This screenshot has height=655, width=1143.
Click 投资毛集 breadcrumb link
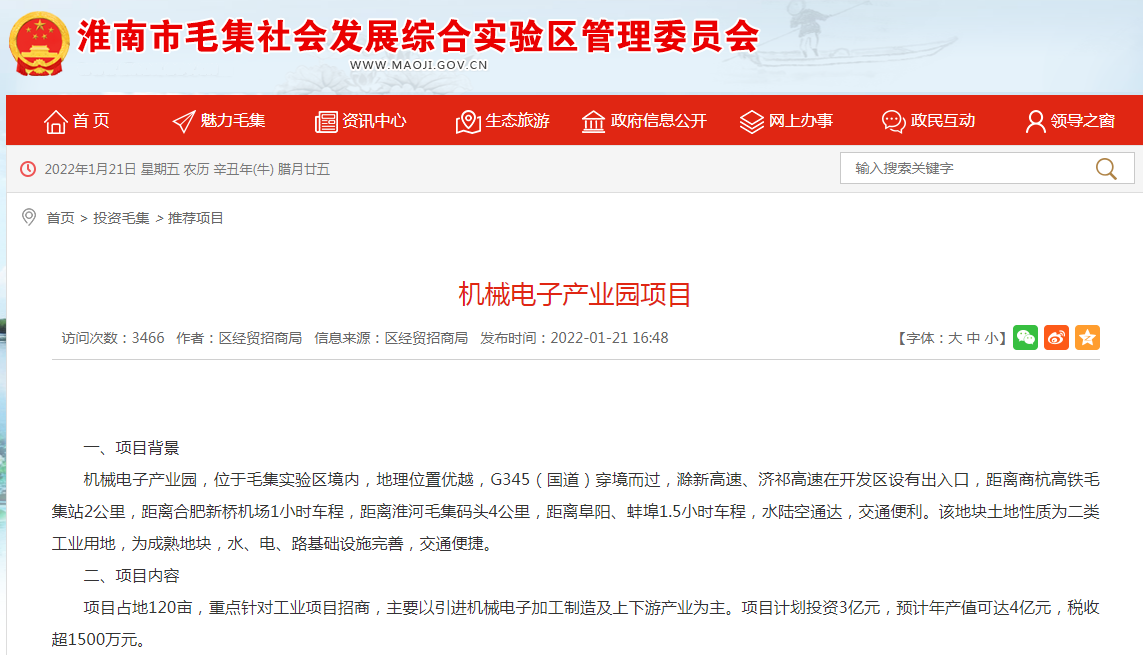pos(121,218)
